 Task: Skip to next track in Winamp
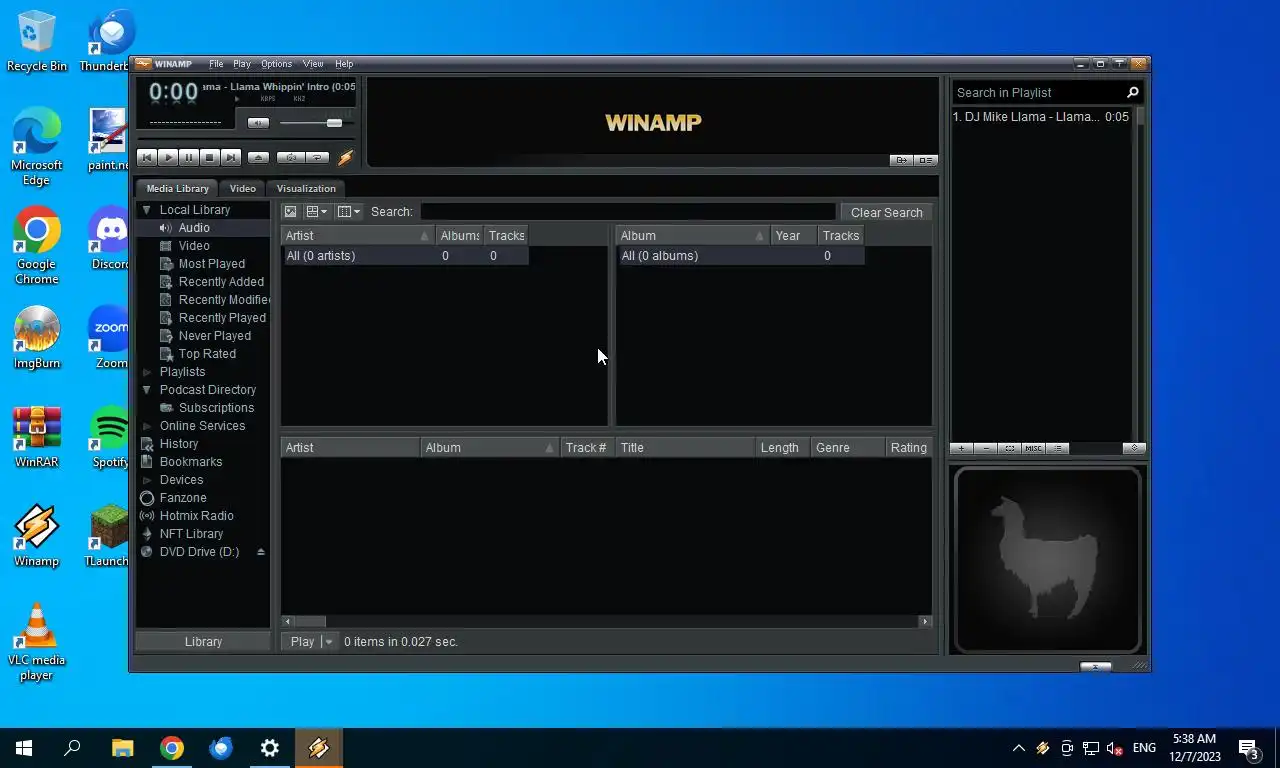[x=231, y=157]
